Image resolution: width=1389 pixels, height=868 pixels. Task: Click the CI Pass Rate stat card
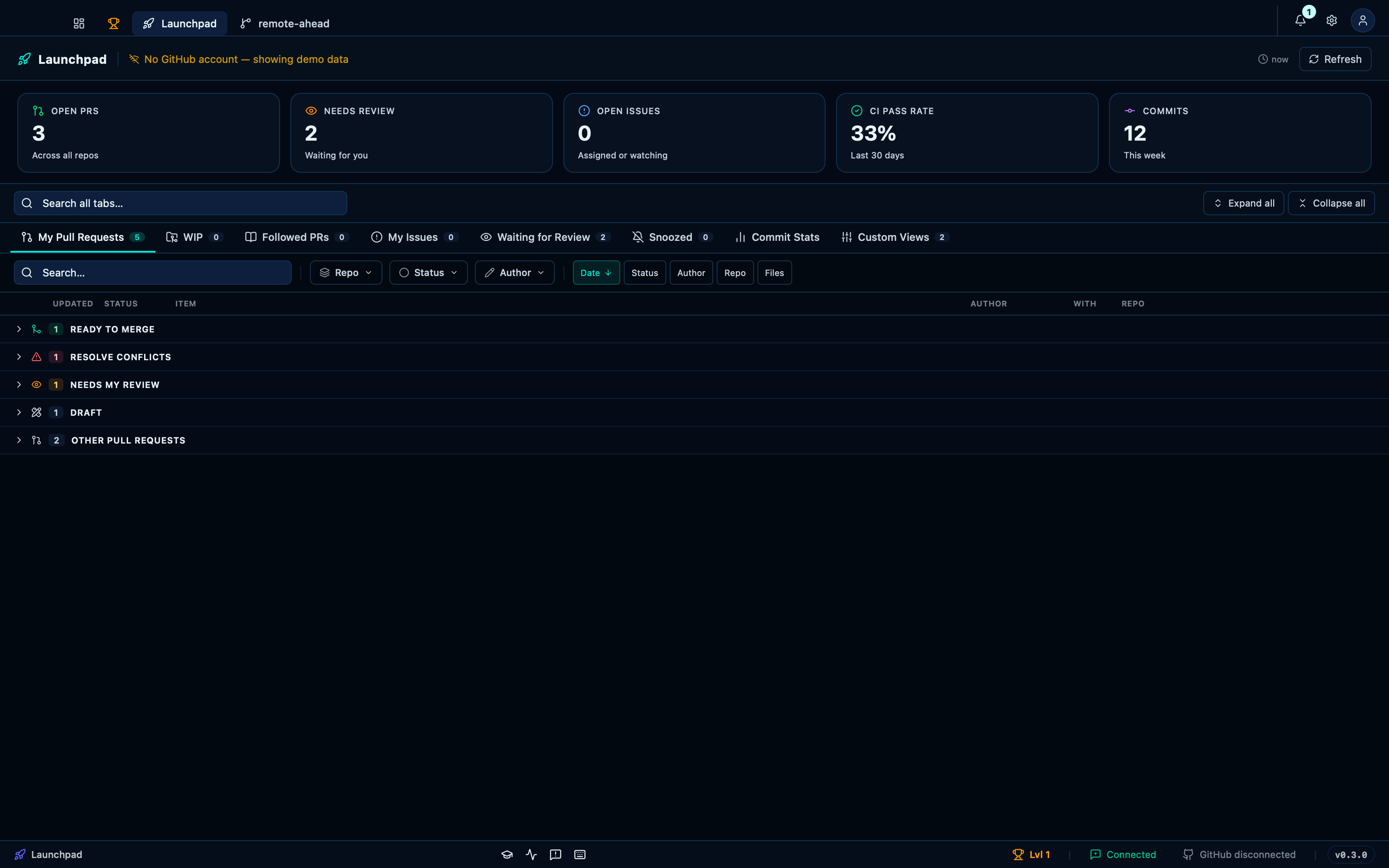(x=967, y=133)
